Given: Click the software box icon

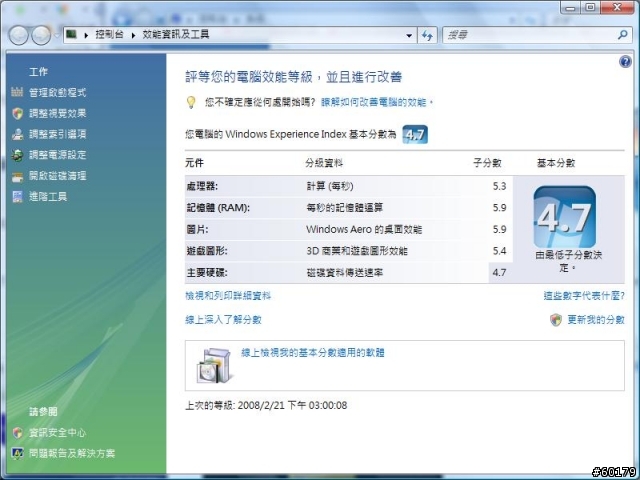Looking at the screenshot, I should coord(215,366).
